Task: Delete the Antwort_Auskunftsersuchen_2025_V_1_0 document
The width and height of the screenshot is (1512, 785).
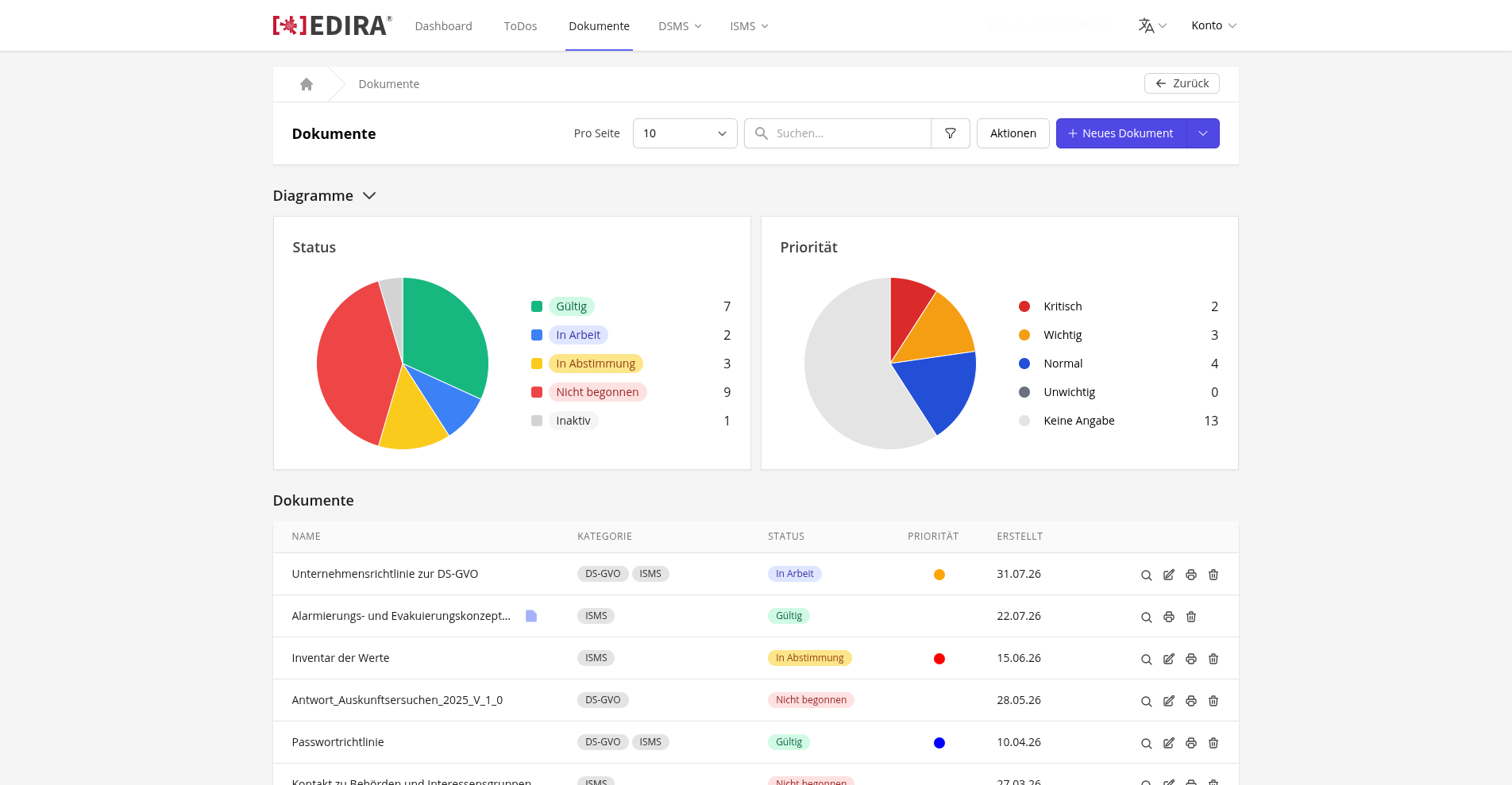Action: coord(1213,701)
